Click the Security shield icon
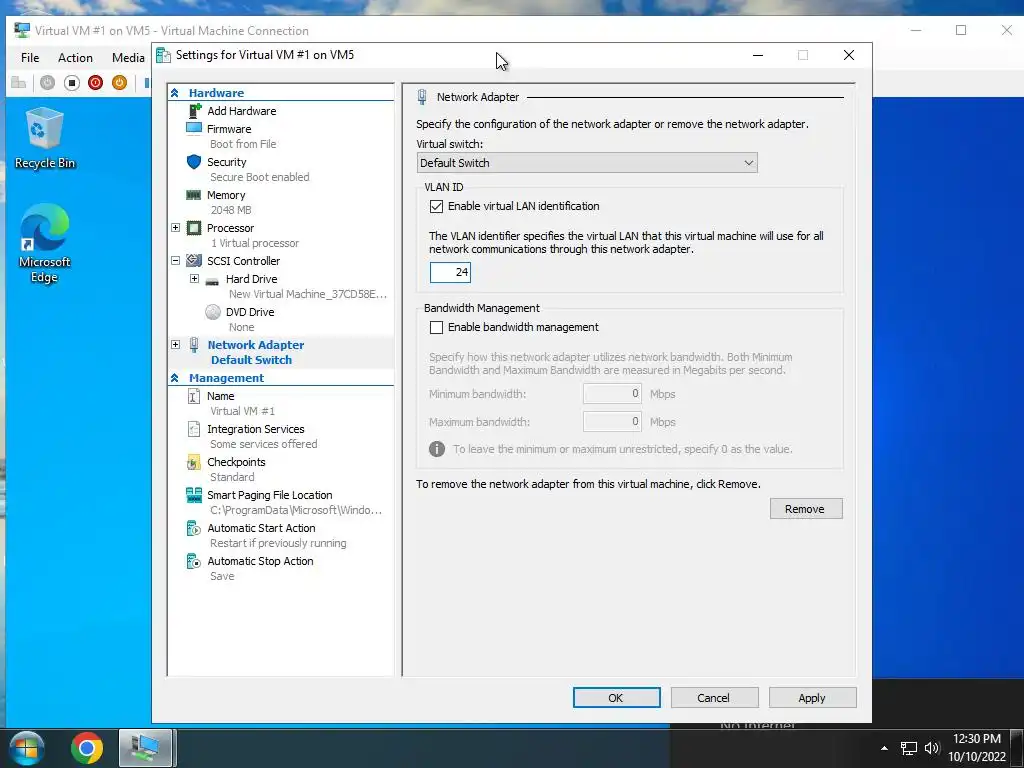Viewport: 1024px width, 768px height. pos(194,162)
